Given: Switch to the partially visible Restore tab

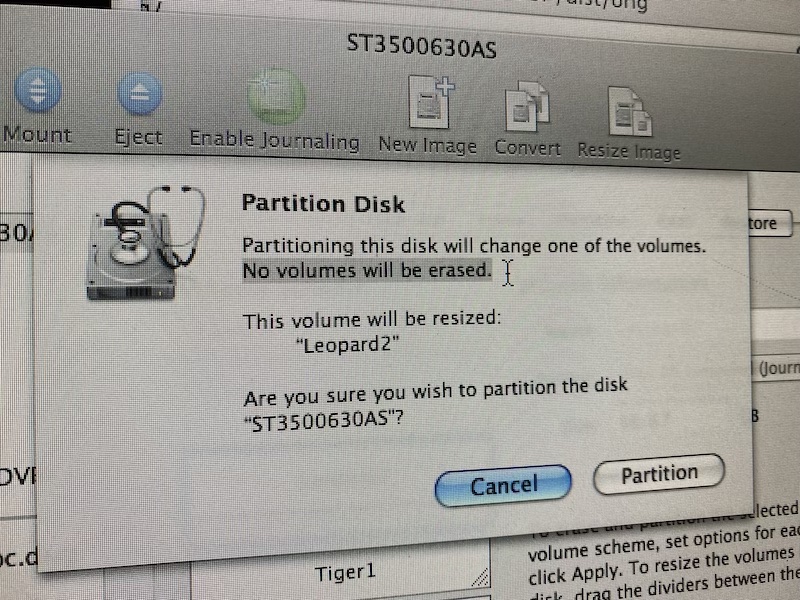Looking at the screenshot, I should click(x=770, y=223).
